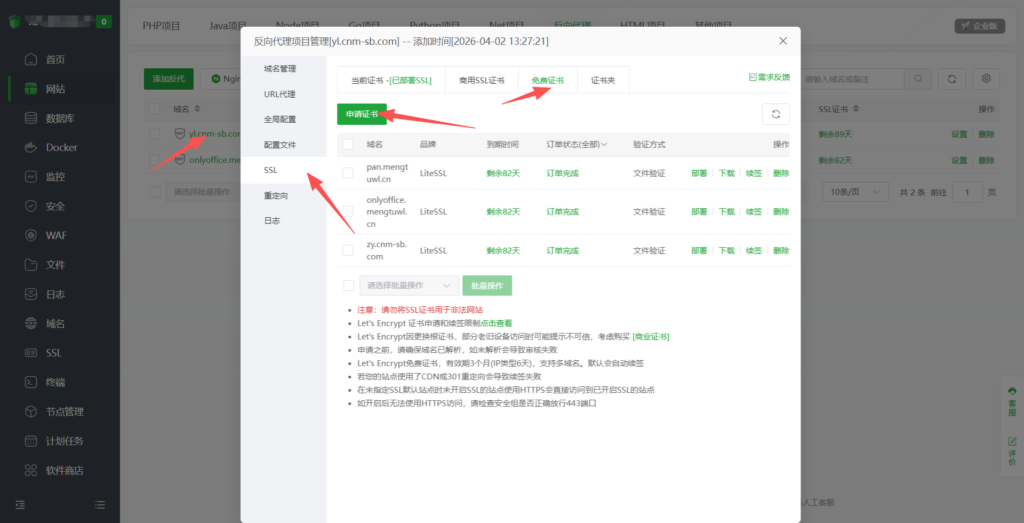The height and width of the screenshot is (523, 1024).
Task: Click 部署 for pan.mengtuwl.cn
Action: pyautogui.click(x=699, y=174)
